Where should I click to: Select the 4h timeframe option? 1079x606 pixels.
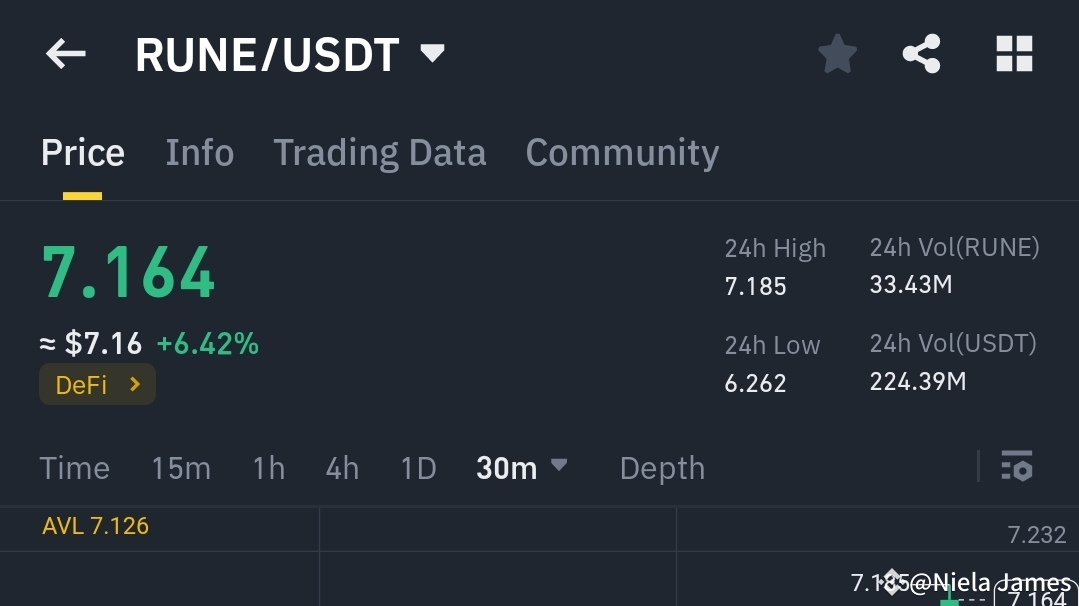[341, 467]
